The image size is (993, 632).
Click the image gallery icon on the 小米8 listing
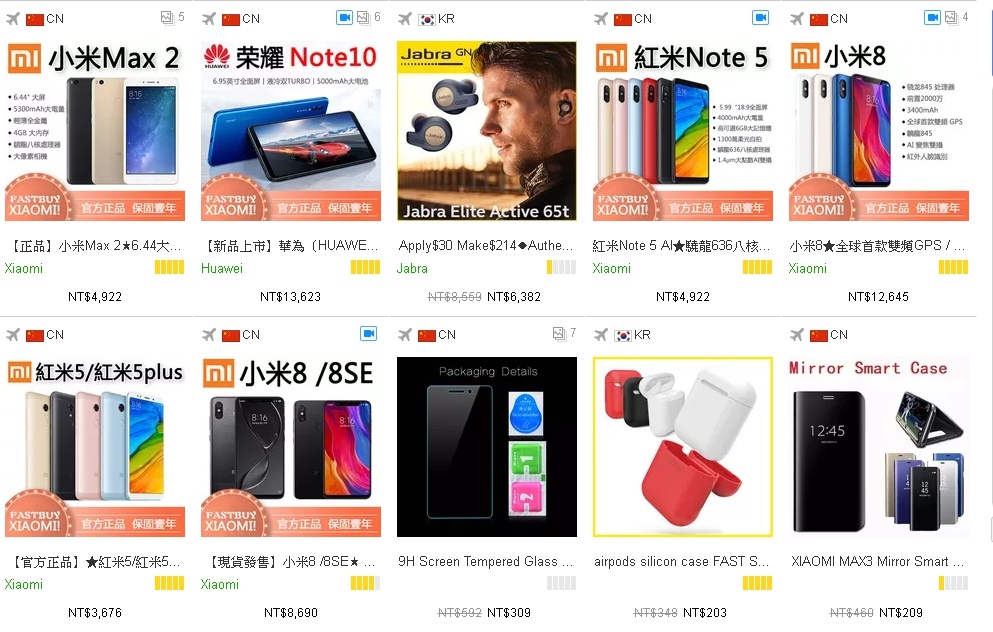[x=951, y=18]
